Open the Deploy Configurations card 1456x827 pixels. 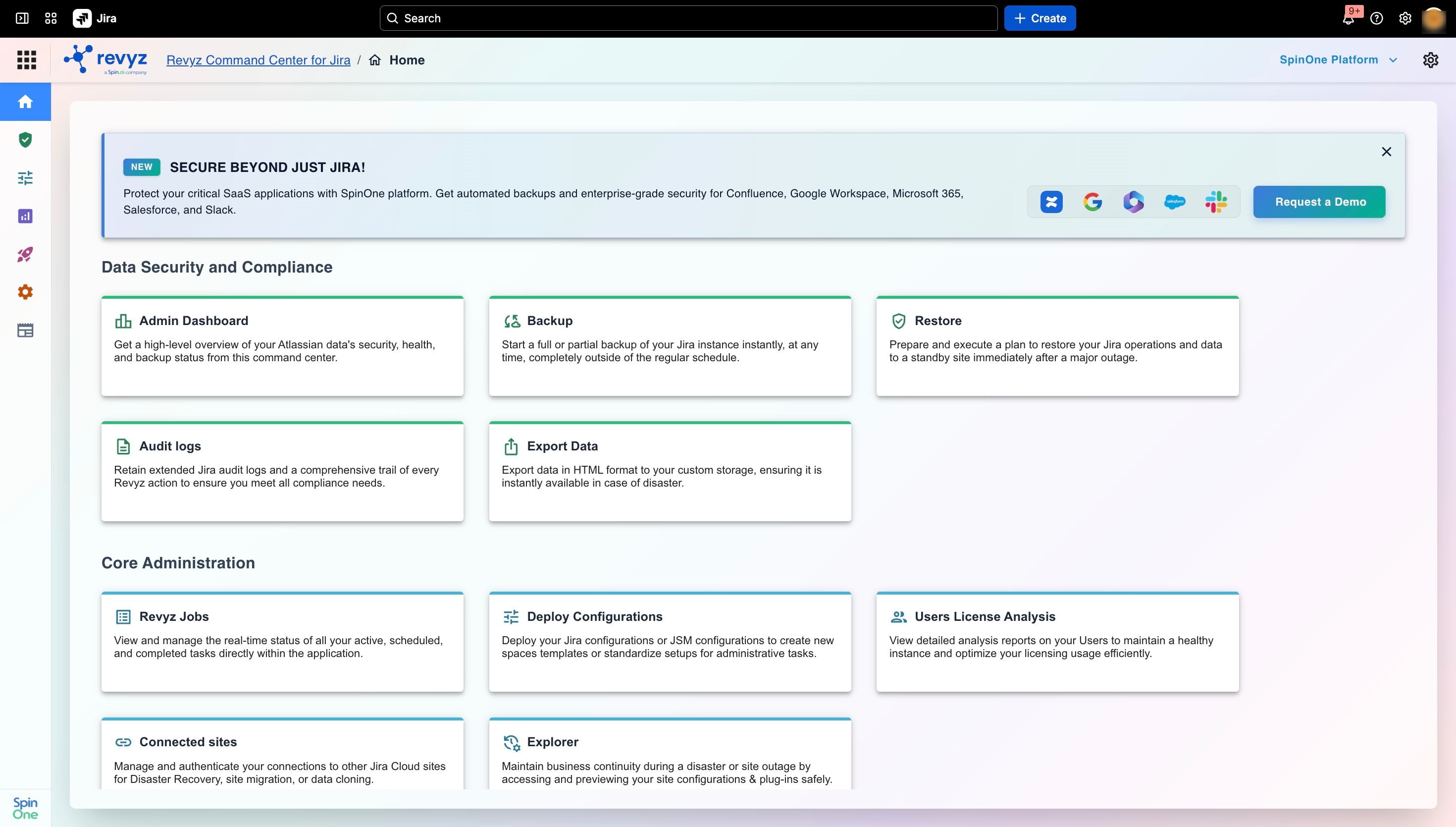pyautogui.click(x=670, y=642)
